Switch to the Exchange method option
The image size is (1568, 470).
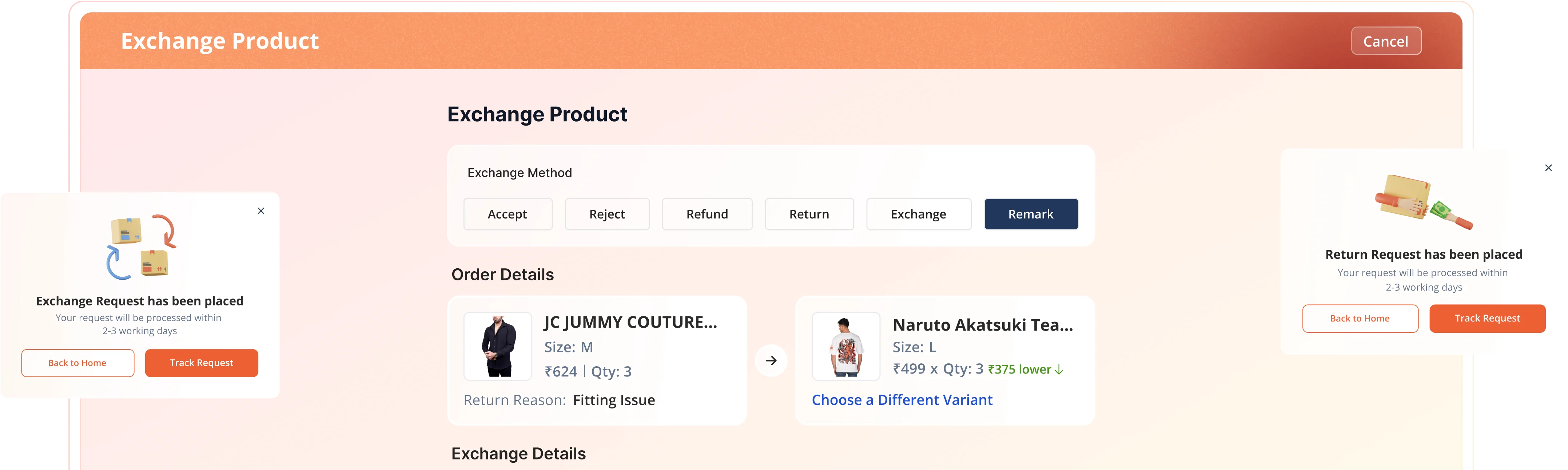[918, 214]
